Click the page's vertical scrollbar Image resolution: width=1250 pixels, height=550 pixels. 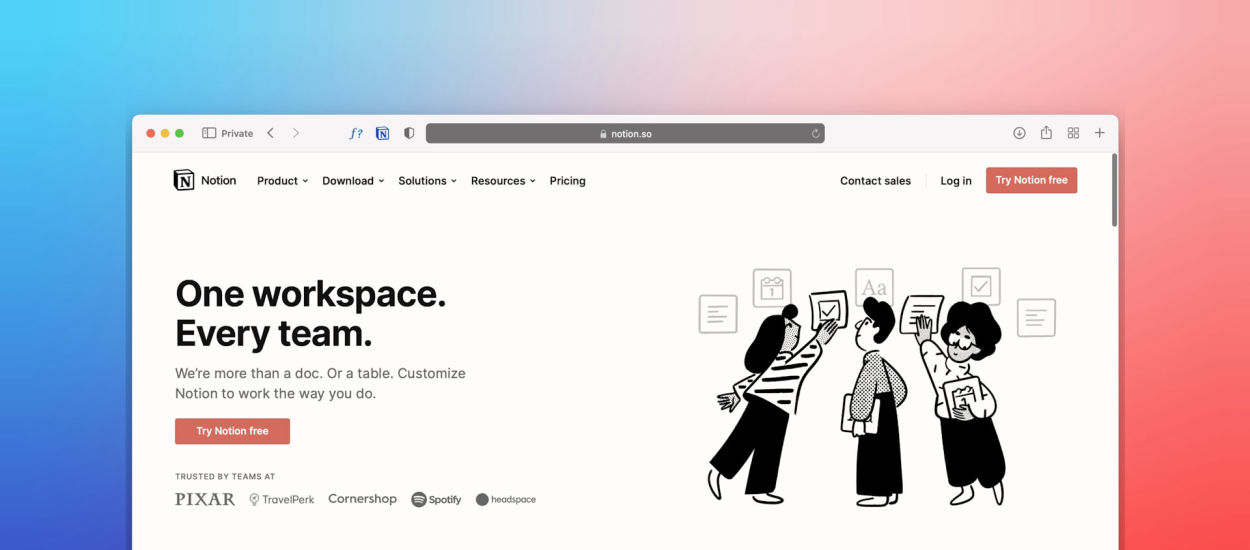[x=1114, y=190]
